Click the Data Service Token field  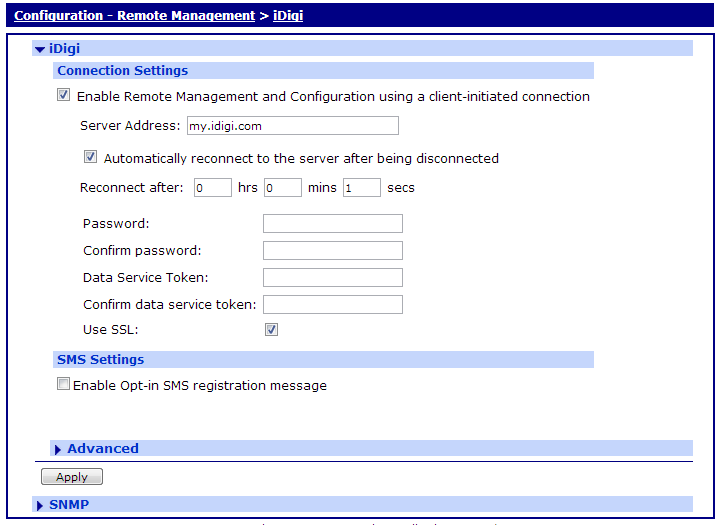[x=332, y=277]
